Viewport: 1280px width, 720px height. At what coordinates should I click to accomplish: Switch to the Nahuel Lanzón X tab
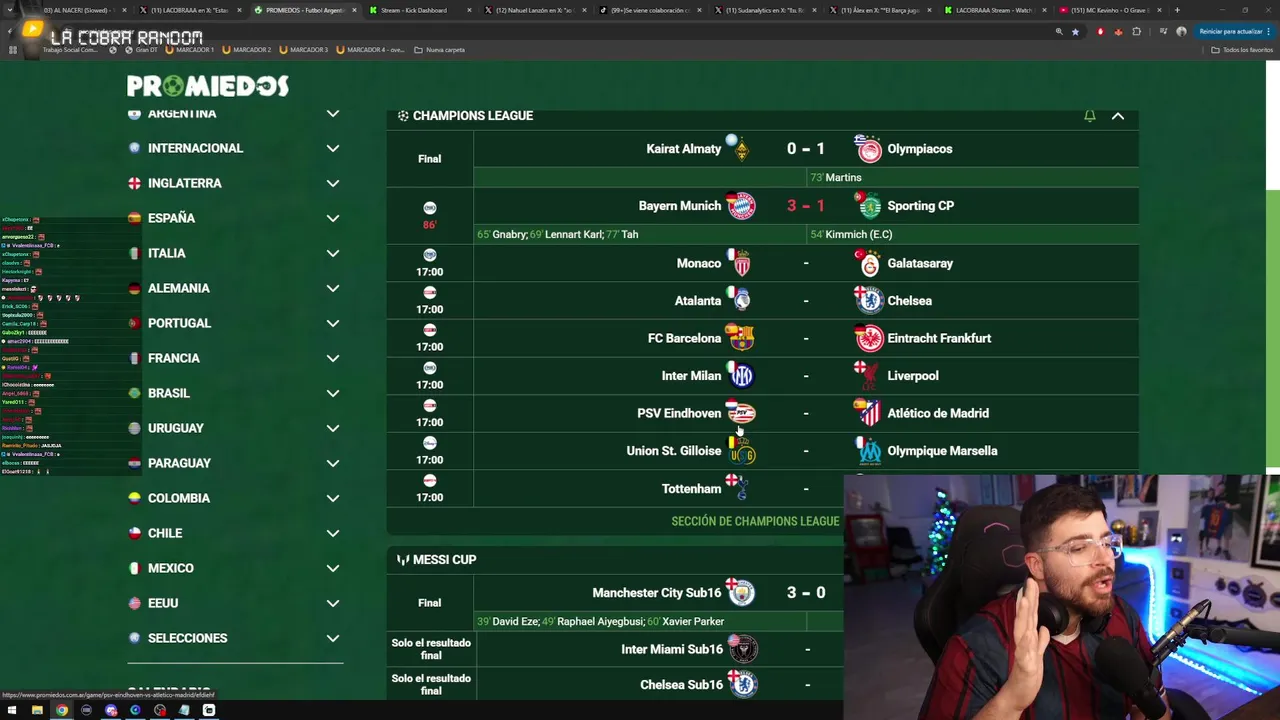tap(536, 10)
